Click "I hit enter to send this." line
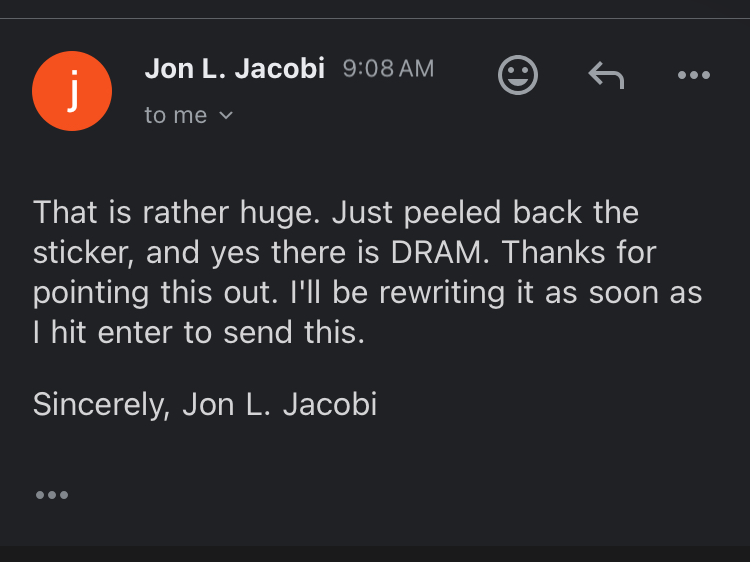Viewport: 750px width, 562px height. coord(199,333)
